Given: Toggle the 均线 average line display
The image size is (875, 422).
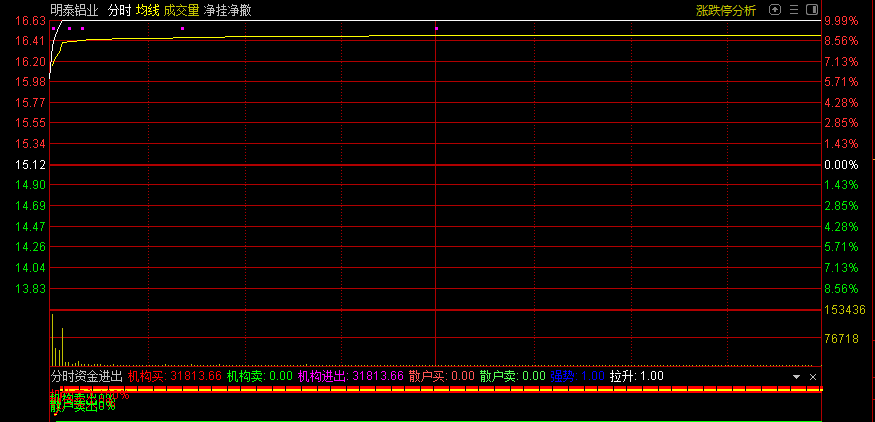Looking at the screenshot, I should click(x=149, y=10).
